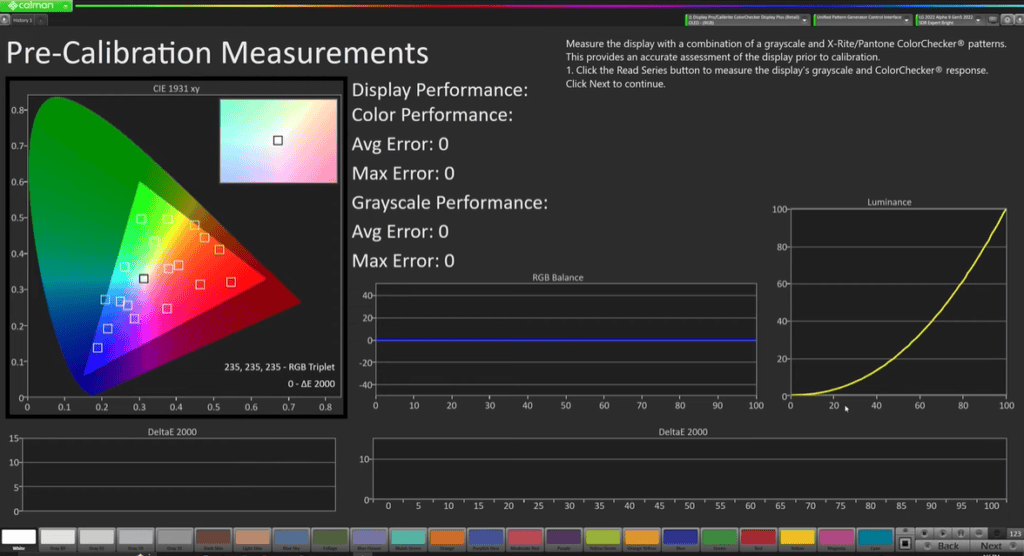This screenshot has width=1024, height=556.
Task: Select the Blue Flower patch
Action: [369, 539]
